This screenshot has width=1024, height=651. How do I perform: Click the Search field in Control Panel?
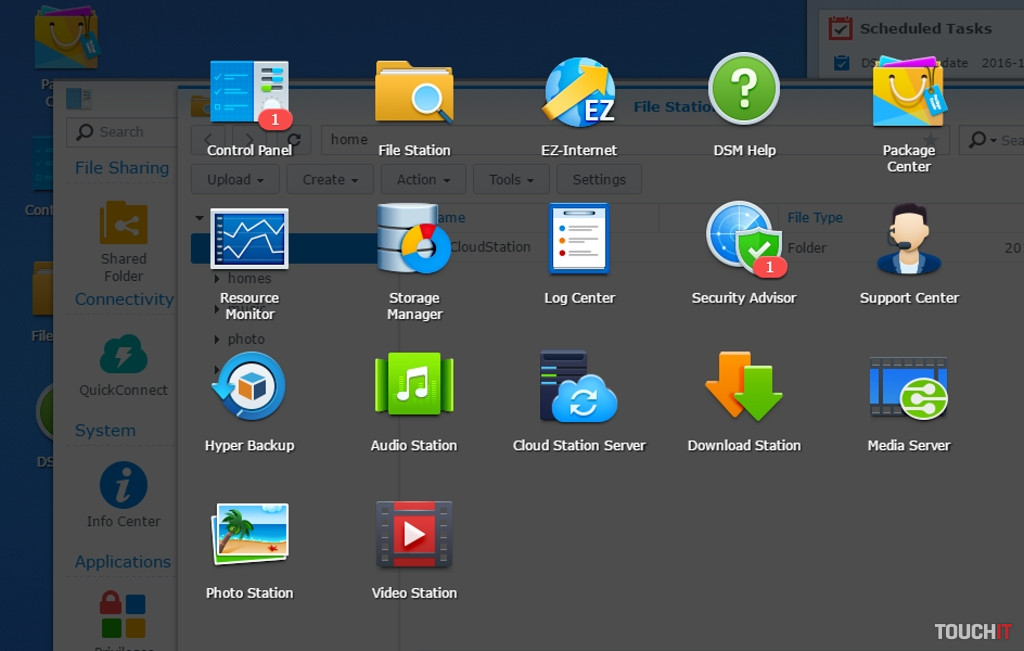coord(121,132)
